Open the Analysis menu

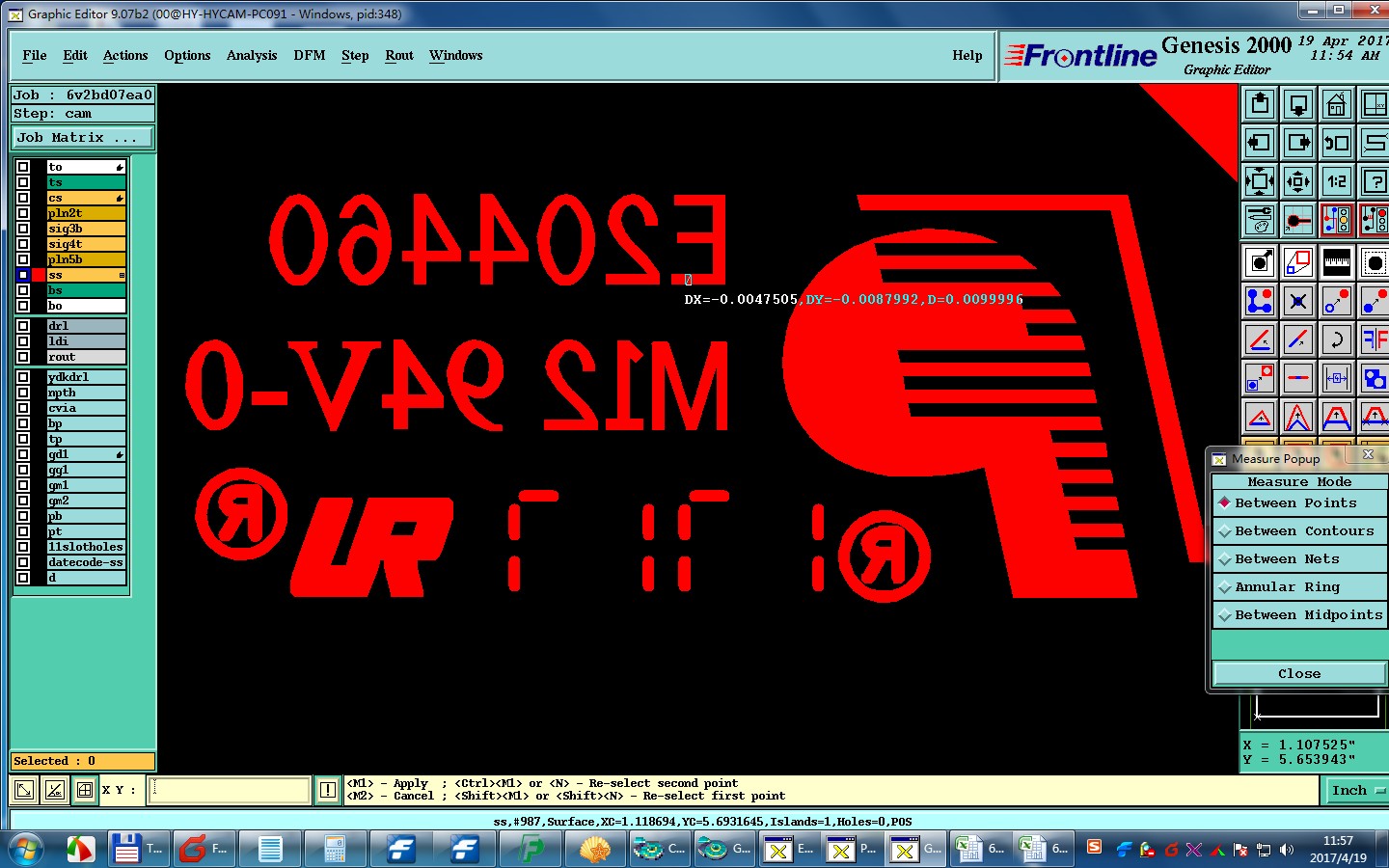pyautogui.click(x=252, y=56)
